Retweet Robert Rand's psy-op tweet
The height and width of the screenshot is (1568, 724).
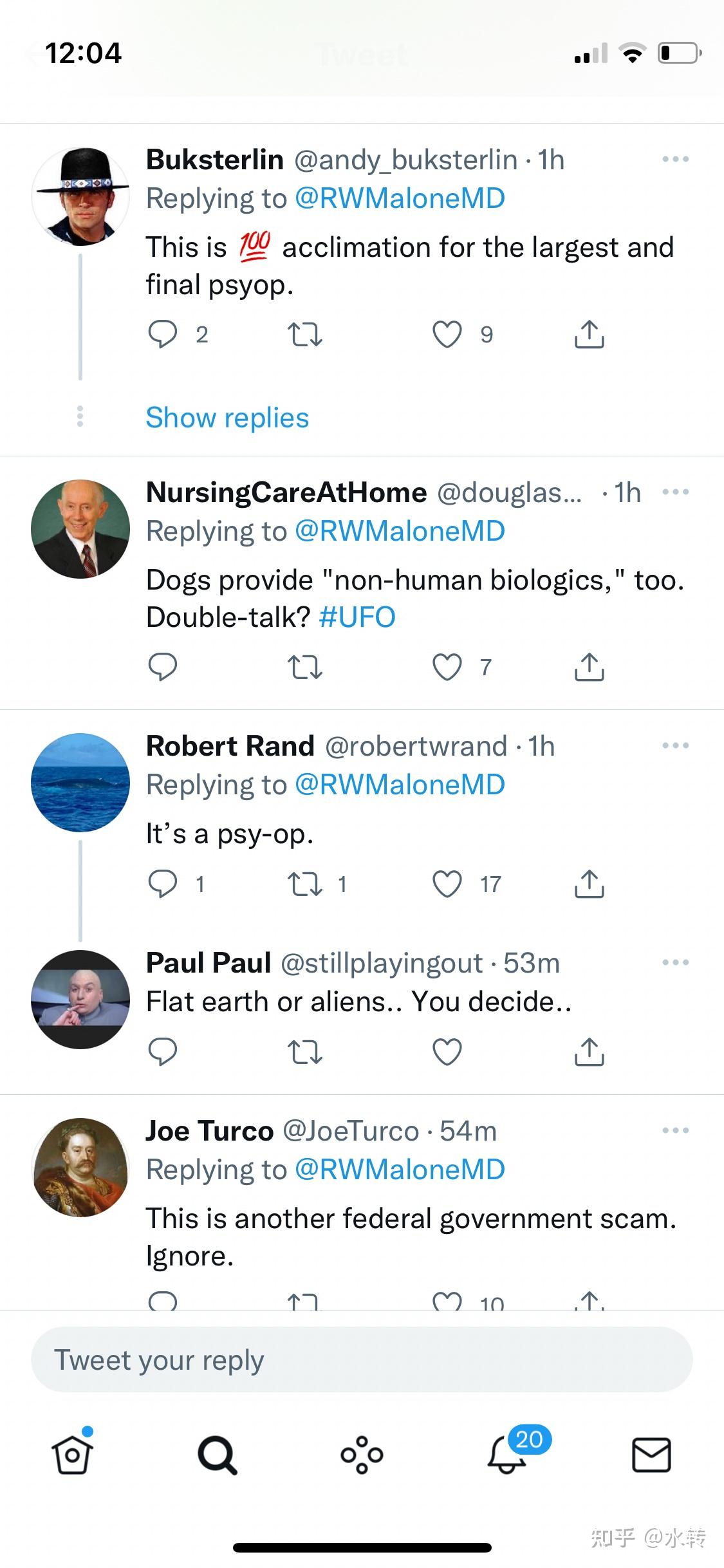[304, 884]
